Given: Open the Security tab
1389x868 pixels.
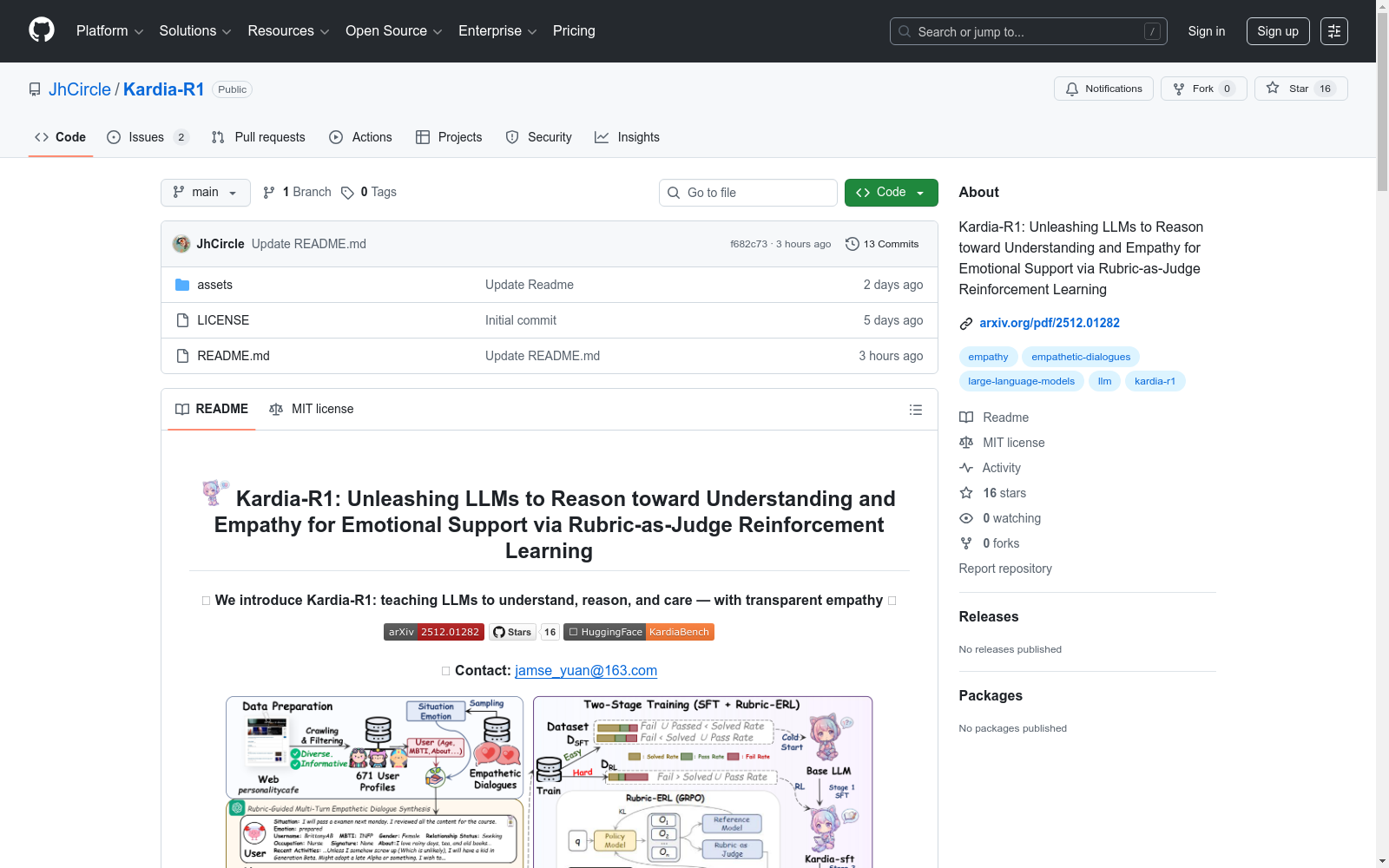Looking at the screenshot, I should pyautogui.click(x=539, y=137).
